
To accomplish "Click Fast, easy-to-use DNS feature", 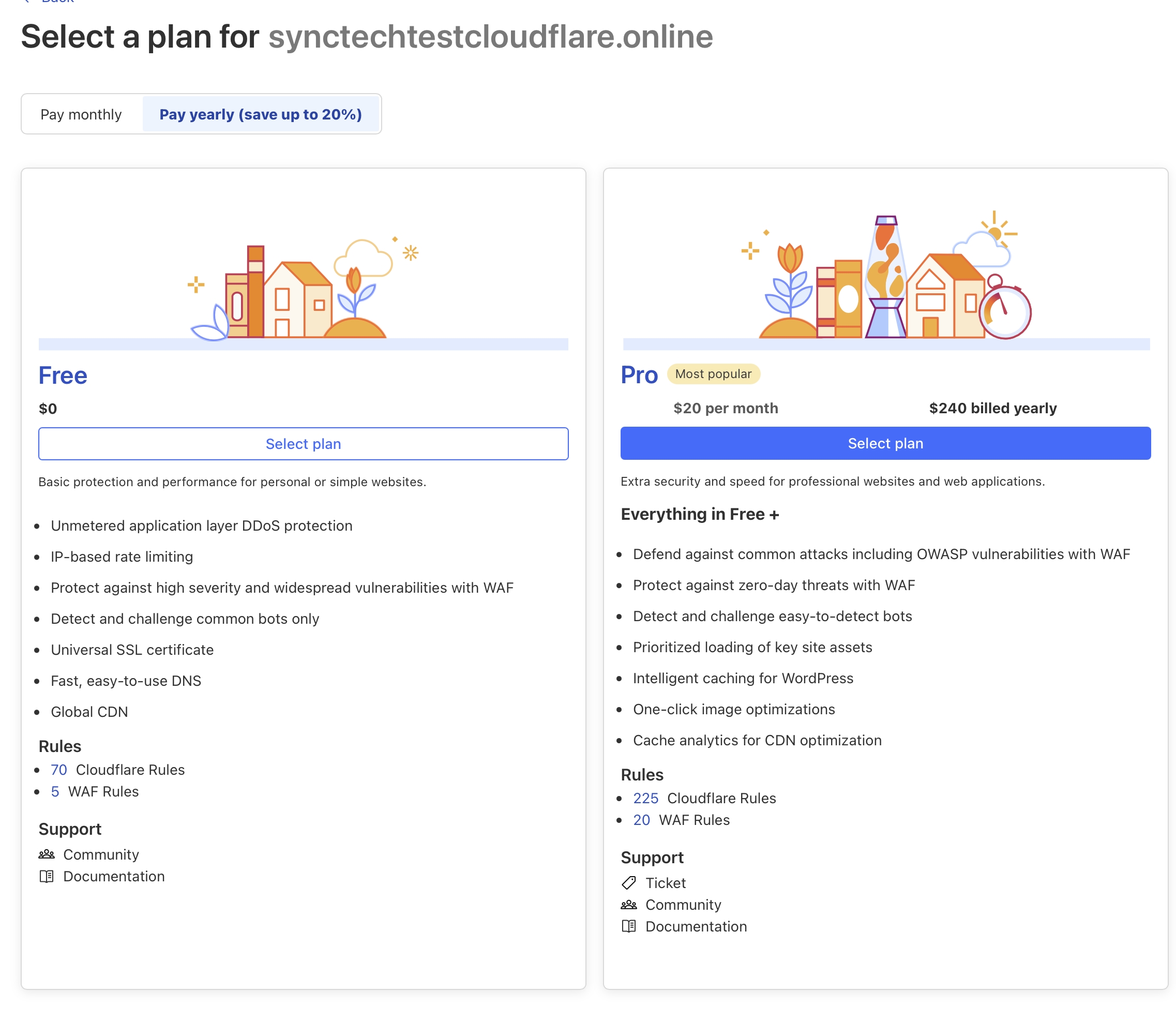I will tap(126, 681).
